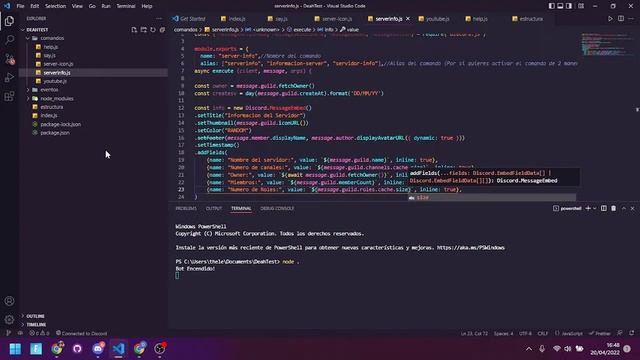Click the feedback icon in status bar
640x360 pixels.
coord(620,333)
